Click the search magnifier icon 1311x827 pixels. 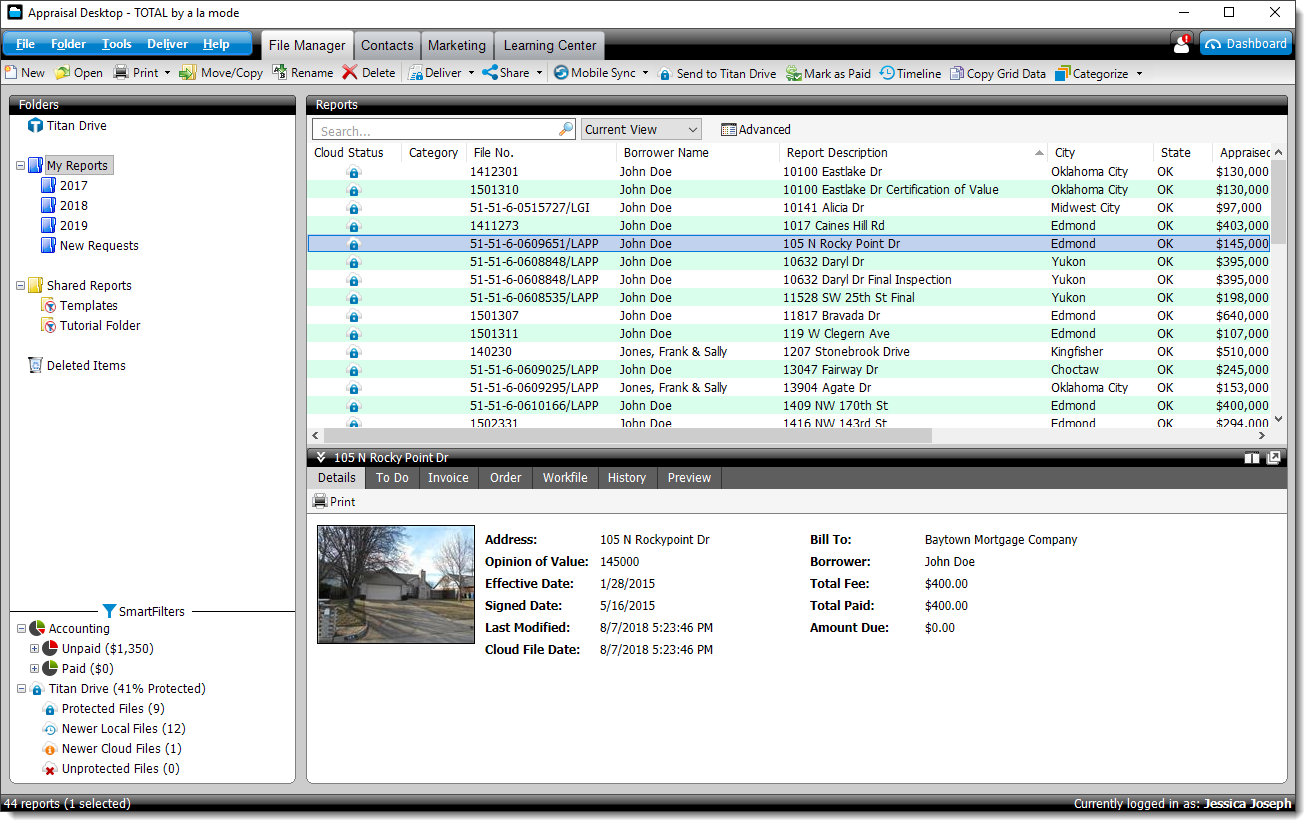point(566,130)
